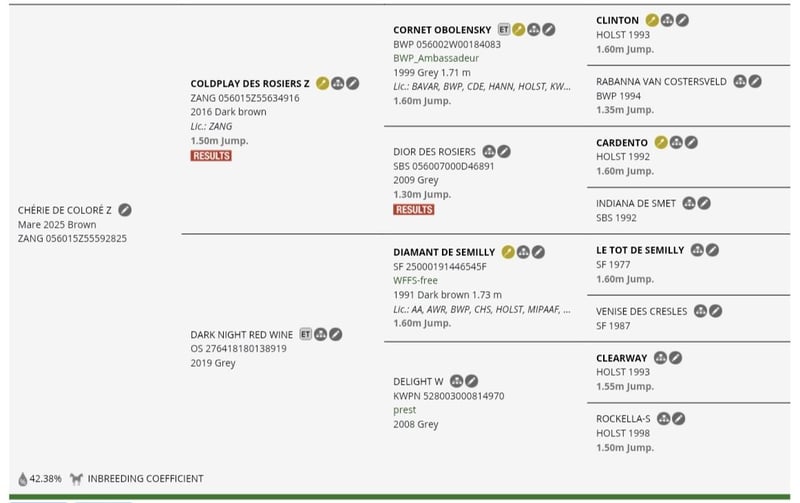The width and height of the screenshot is (800, 503).
Task: Open the pedigree tree icon next to Venise des Cresles
Action: point(701,311)
